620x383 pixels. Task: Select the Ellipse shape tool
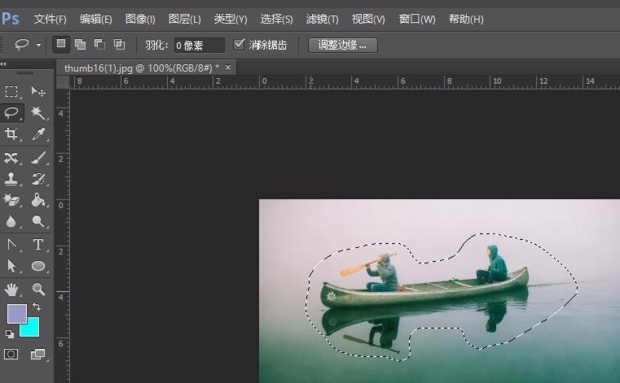click(x=38, y=266)
